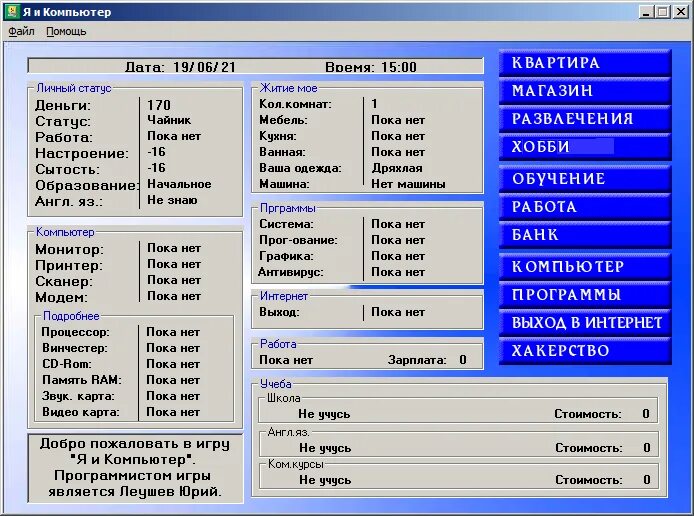Visit the БАНК
Screen dimensions: 694x516
(585, 235)
